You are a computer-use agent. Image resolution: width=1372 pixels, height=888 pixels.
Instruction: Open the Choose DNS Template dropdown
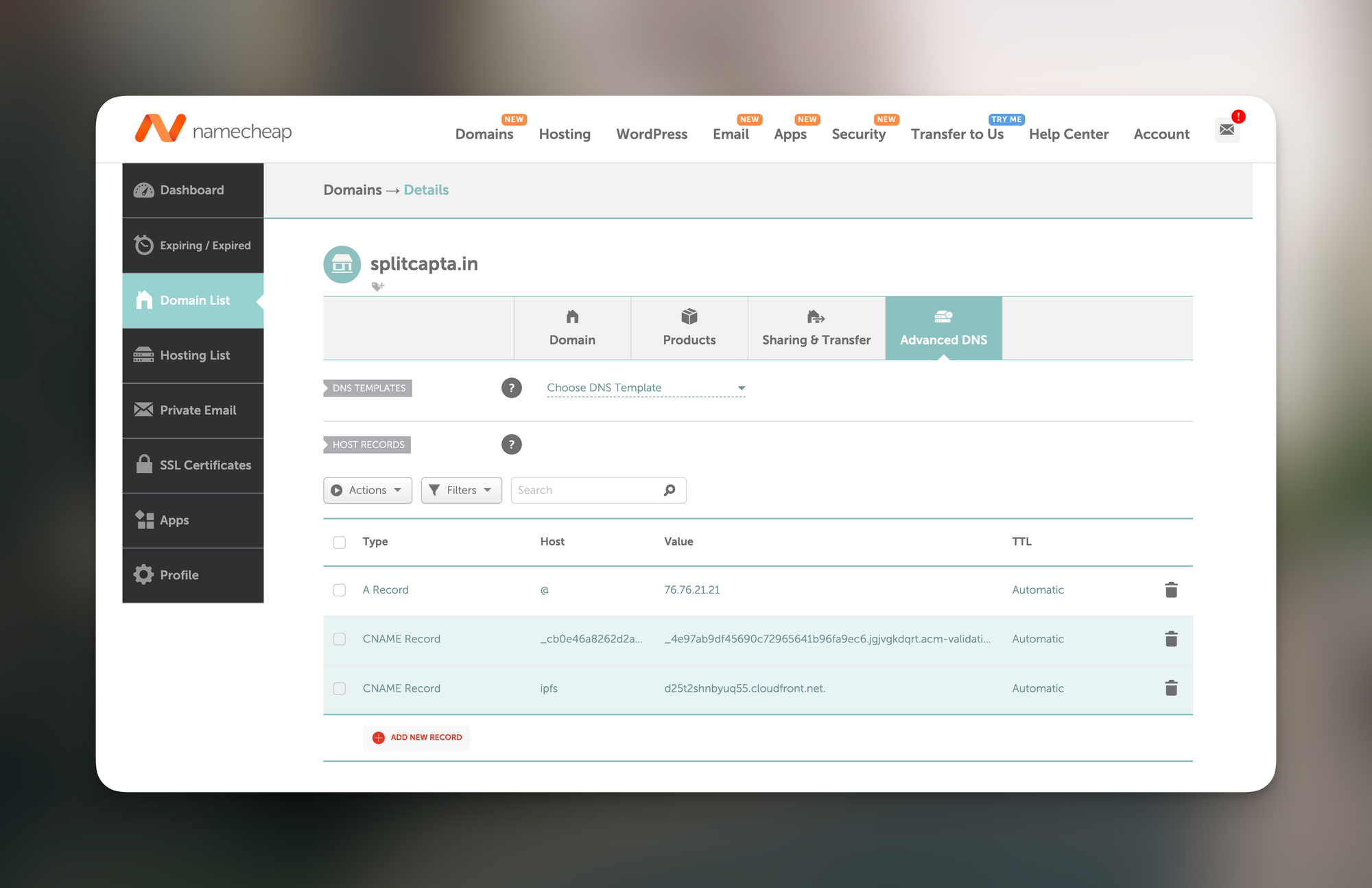[646, 388]
